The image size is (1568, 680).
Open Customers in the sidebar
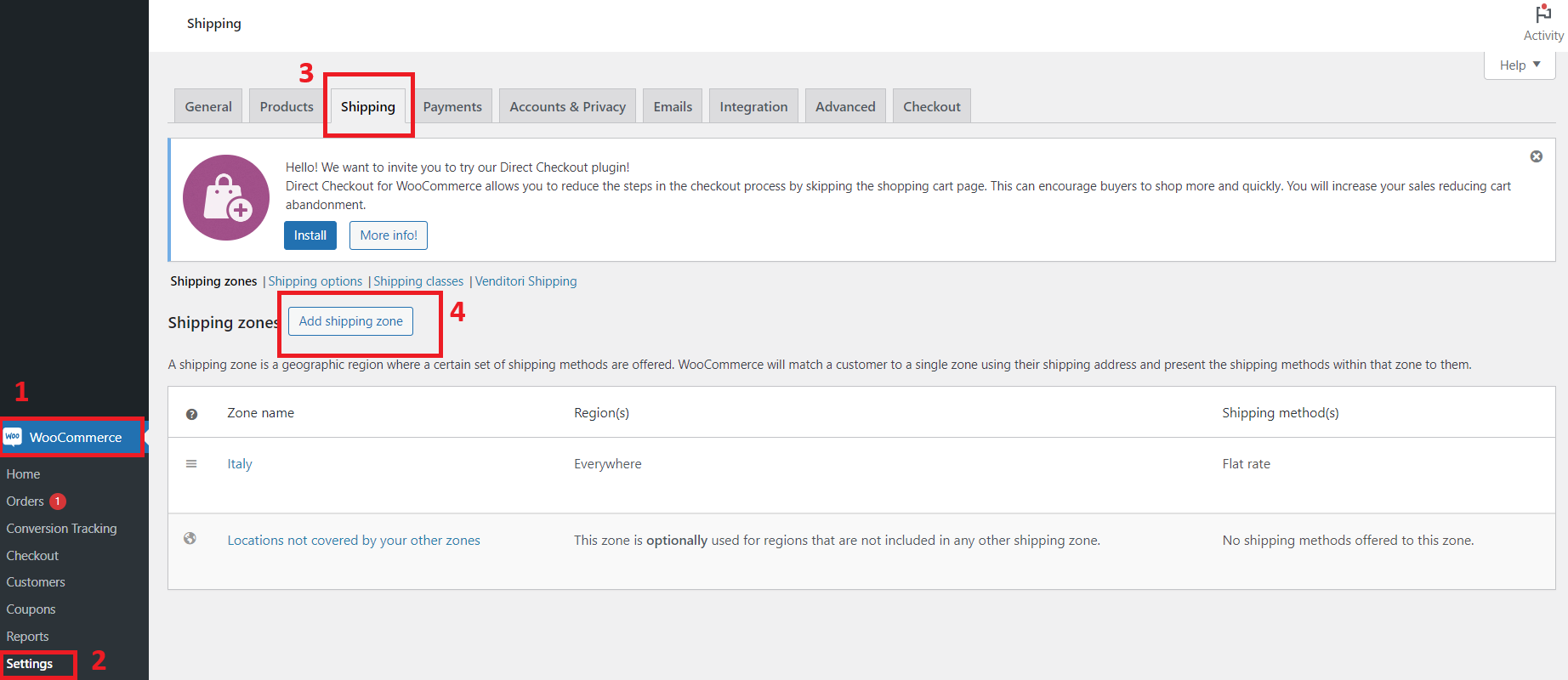(x=36, y=582)
